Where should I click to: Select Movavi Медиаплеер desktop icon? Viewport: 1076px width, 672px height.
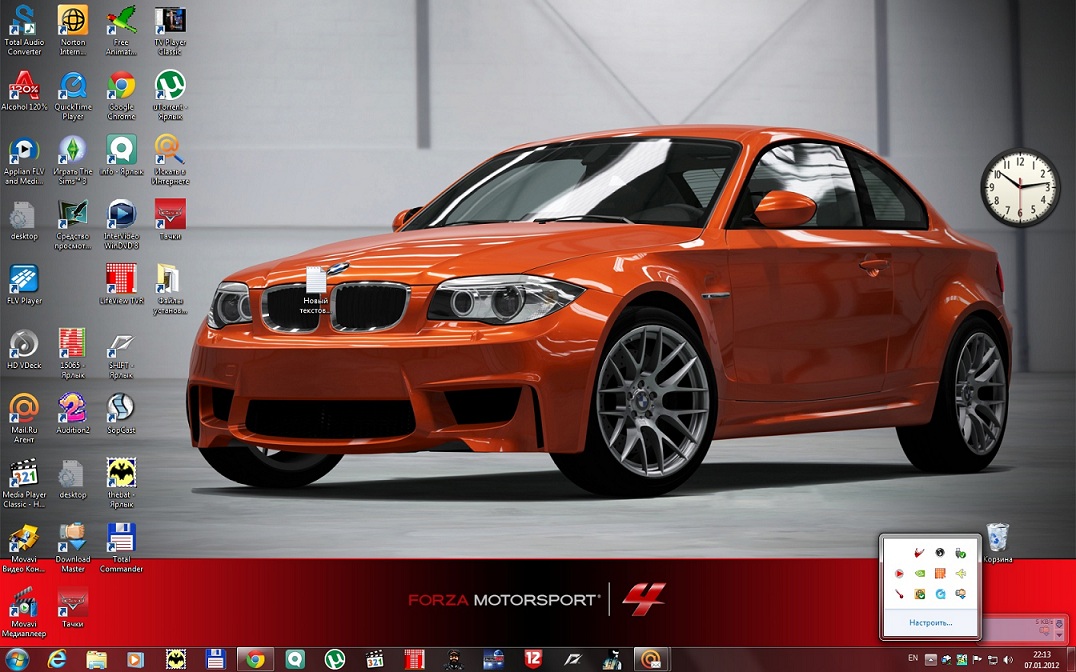[24, 612]
